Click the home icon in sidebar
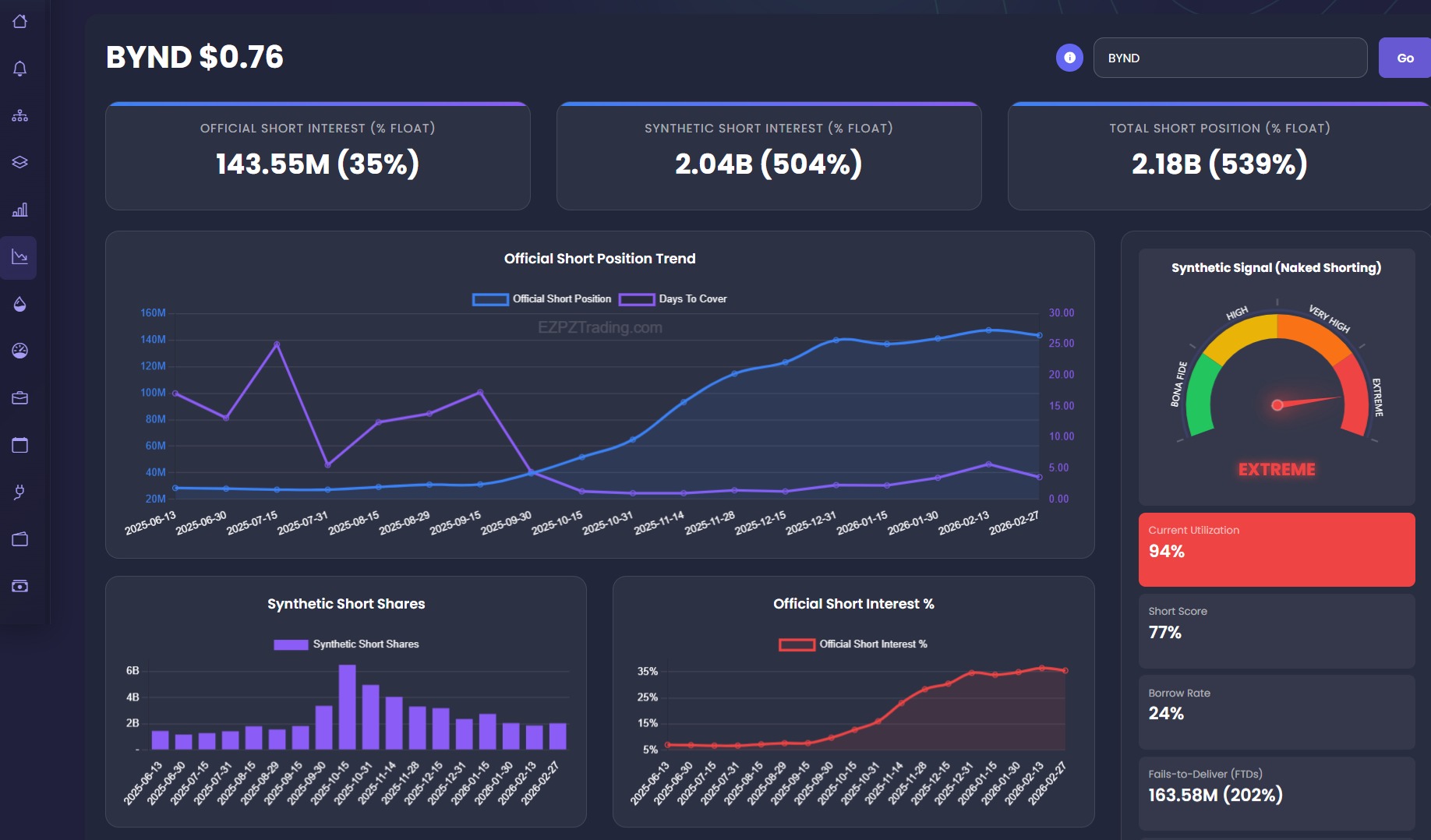This screenshot has width=1431, height=840. coord(20,22)
